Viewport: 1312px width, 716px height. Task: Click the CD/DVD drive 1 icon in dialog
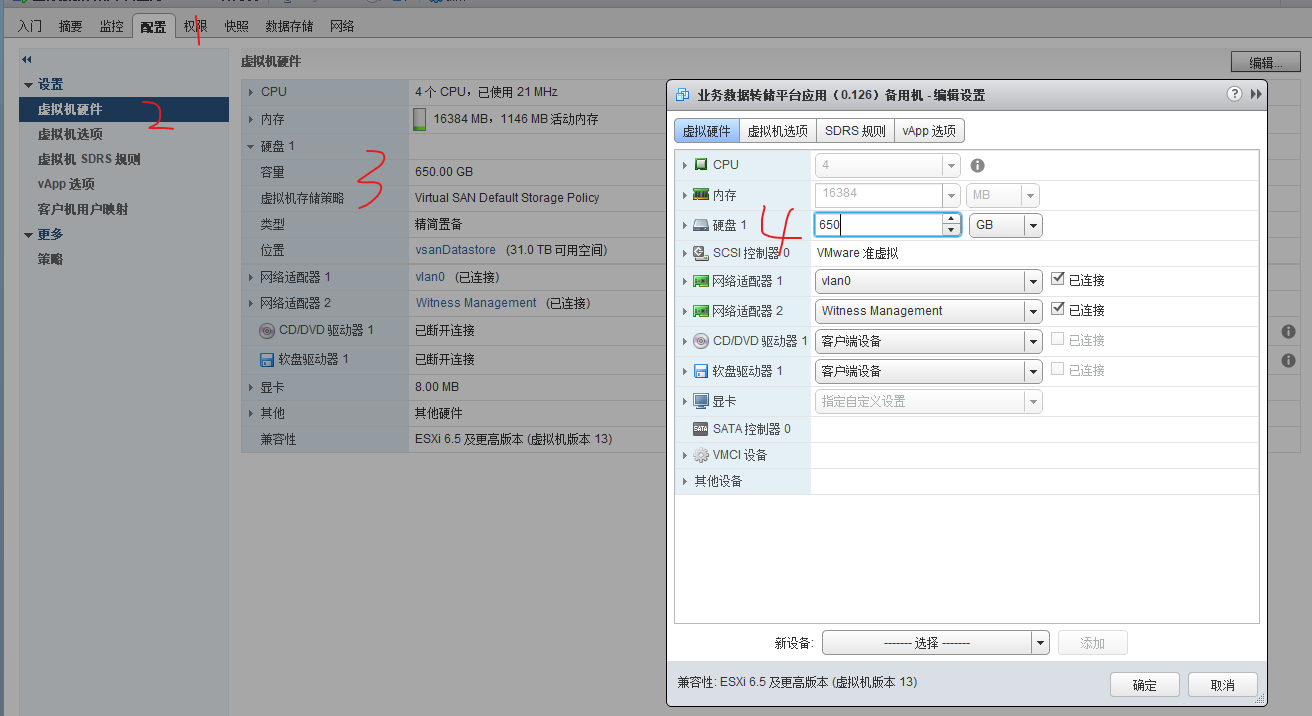701,341
